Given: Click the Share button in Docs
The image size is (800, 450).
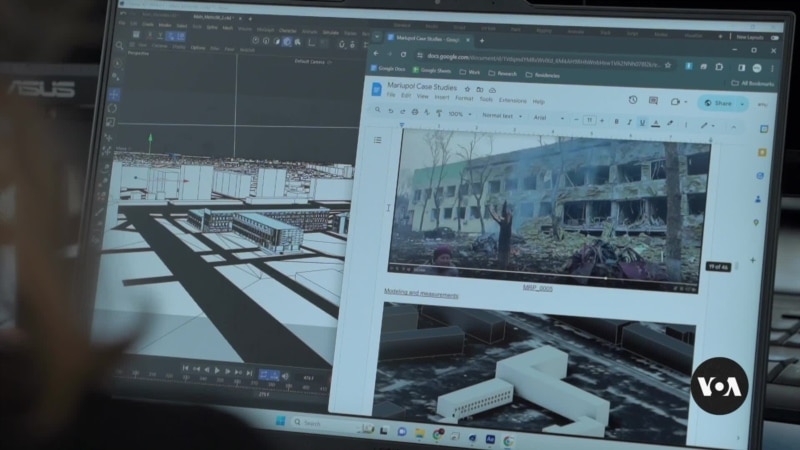Looking at the screenshot, I should tap(717, 103).
